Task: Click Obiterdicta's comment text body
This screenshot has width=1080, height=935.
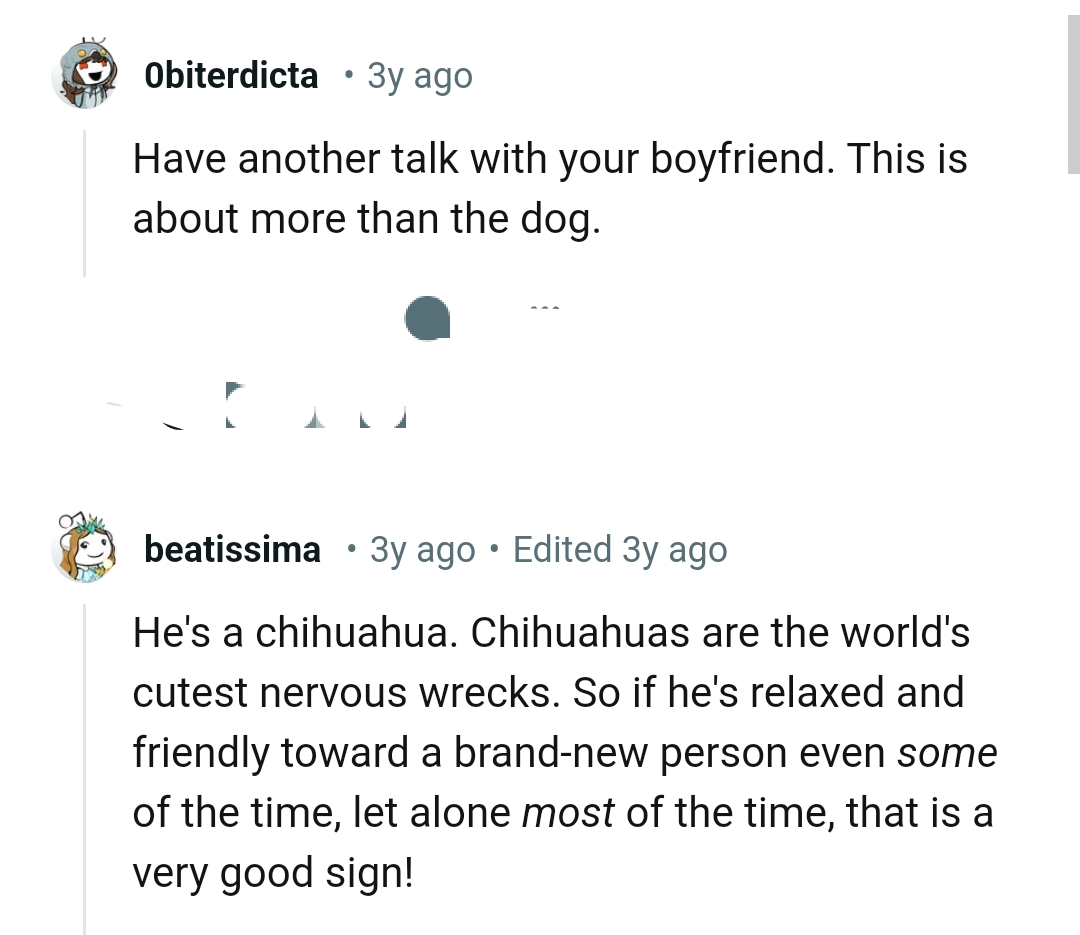Action: [x=550, y=187]
